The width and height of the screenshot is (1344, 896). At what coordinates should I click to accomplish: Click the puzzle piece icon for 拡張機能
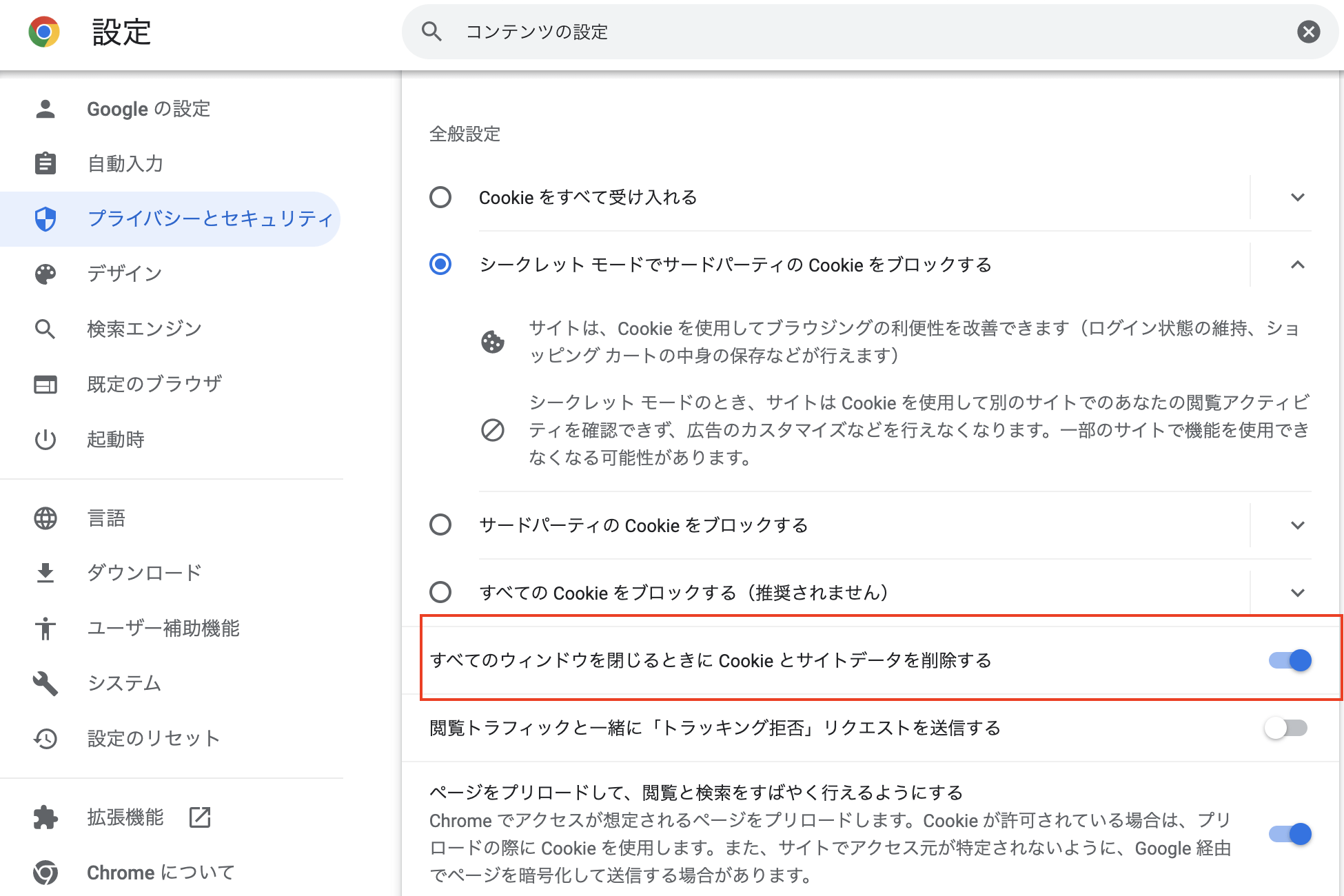coord(45,817)
